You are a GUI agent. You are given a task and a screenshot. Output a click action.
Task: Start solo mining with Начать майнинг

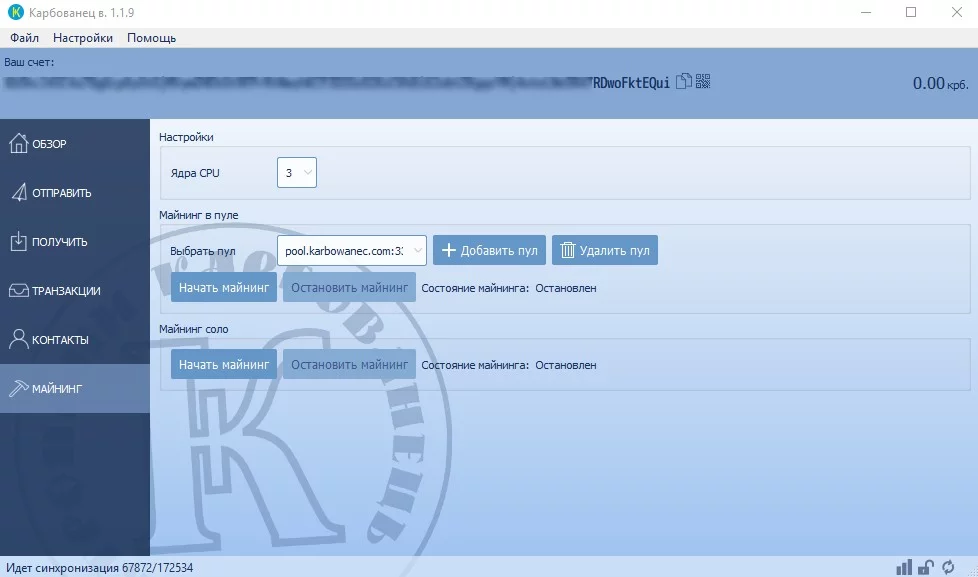pyautogui.click(x=224, y=364)
